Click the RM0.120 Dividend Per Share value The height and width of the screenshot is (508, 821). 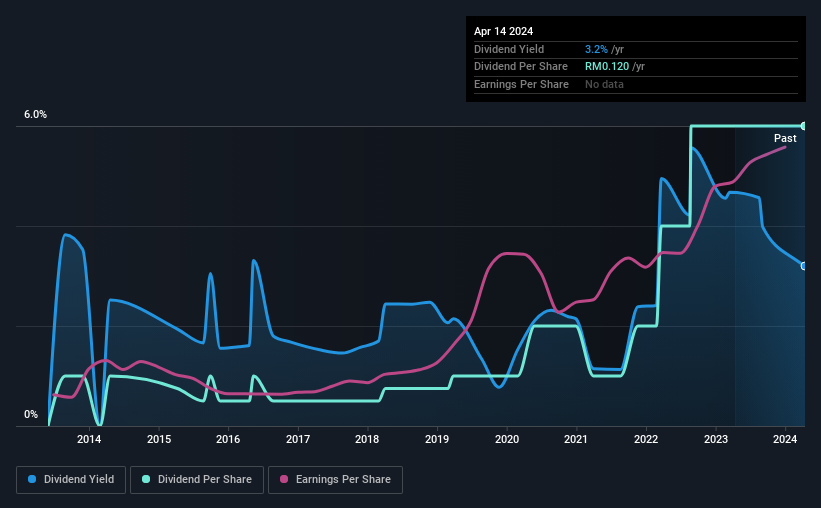click(x=607, y=67)
